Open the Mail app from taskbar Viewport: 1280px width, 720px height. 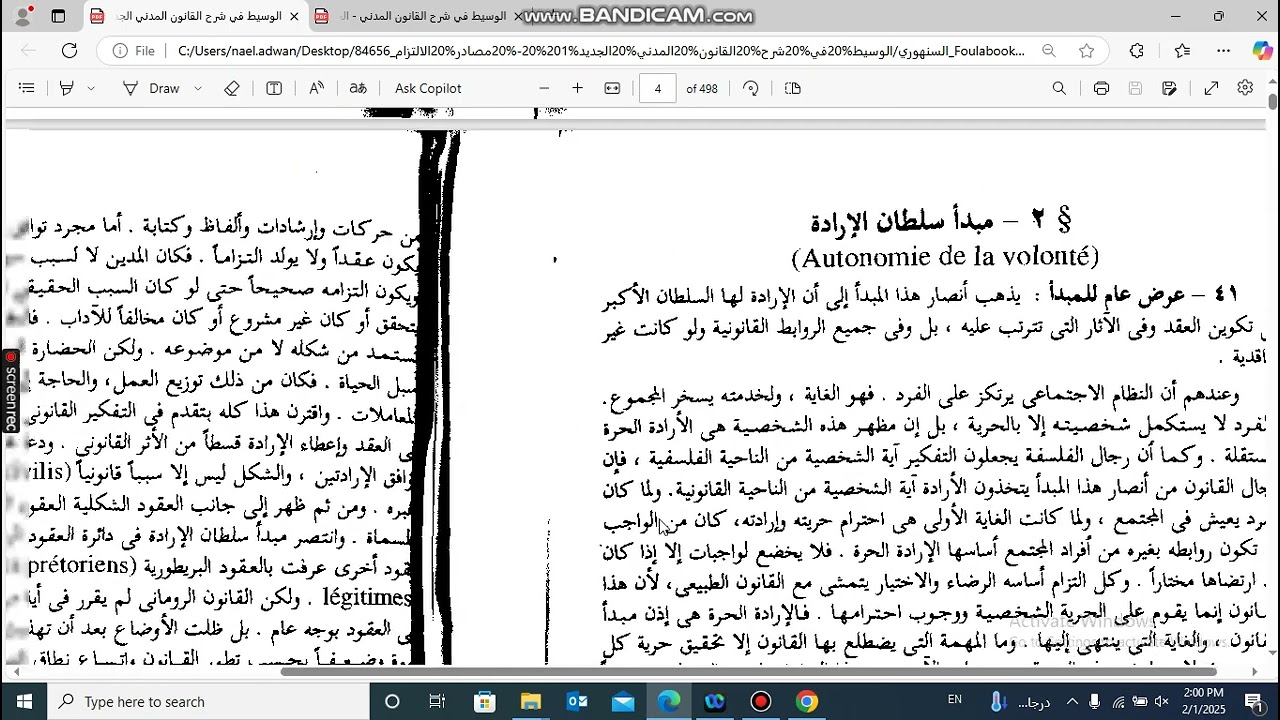click(623, 701)
